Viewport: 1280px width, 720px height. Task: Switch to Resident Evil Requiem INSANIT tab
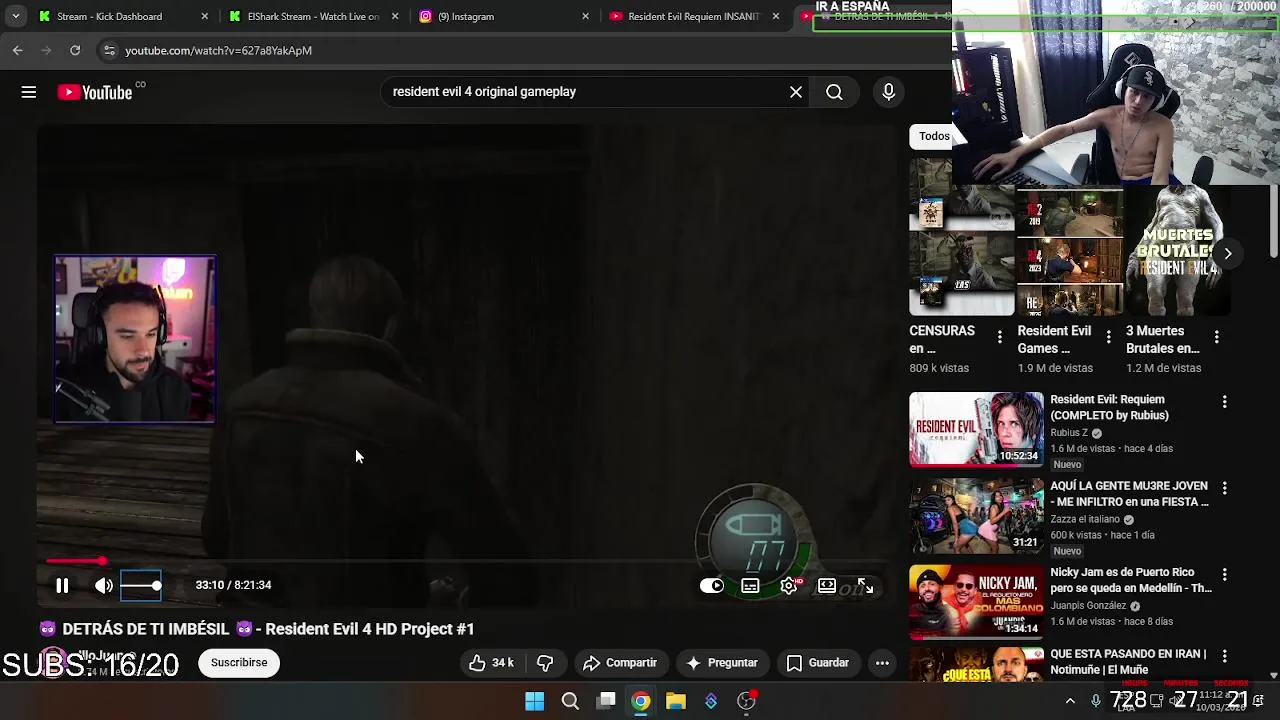(x=694, y=16)
